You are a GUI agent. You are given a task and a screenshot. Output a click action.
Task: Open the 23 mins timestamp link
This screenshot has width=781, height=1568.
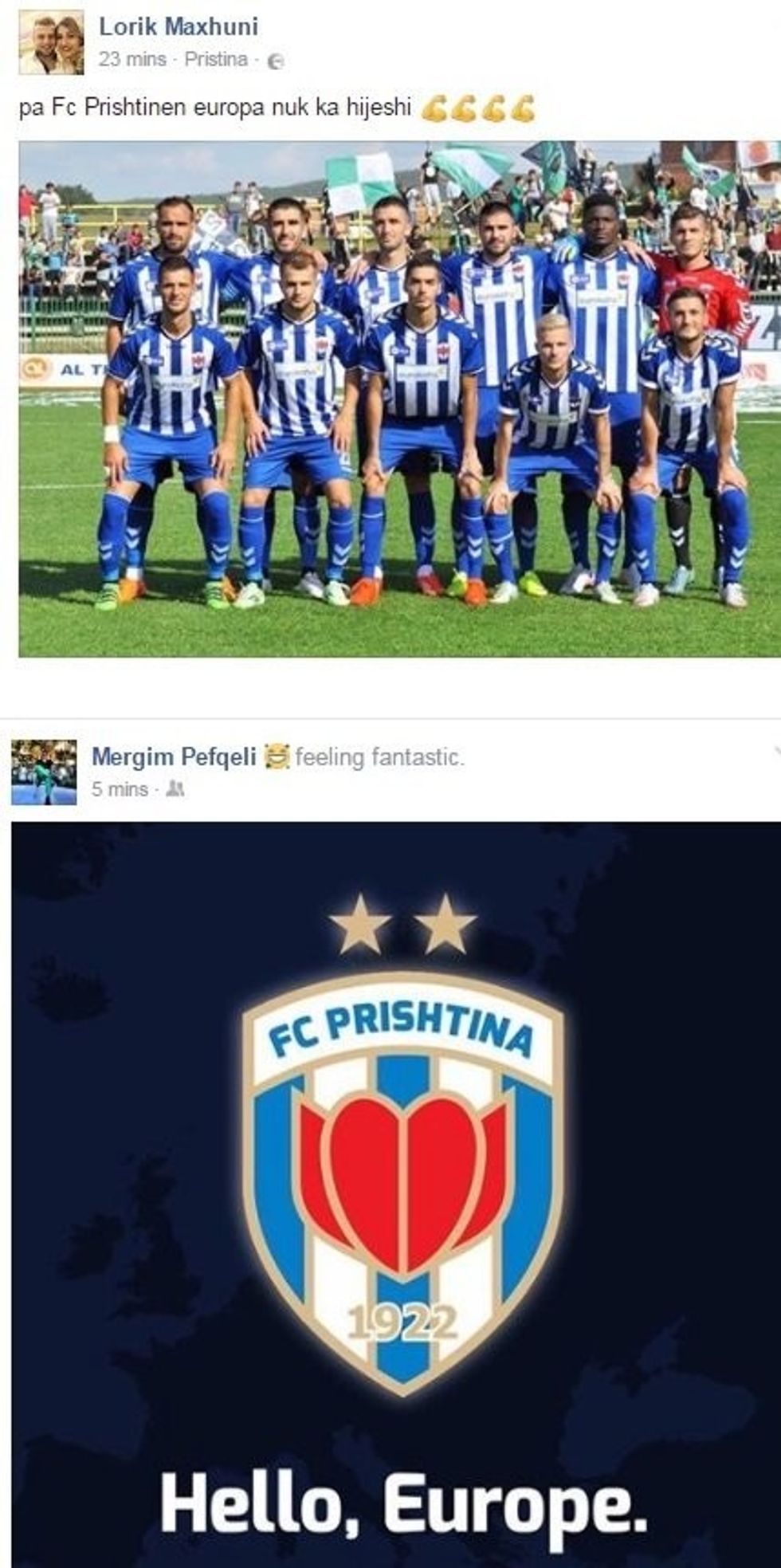(132, 60)
